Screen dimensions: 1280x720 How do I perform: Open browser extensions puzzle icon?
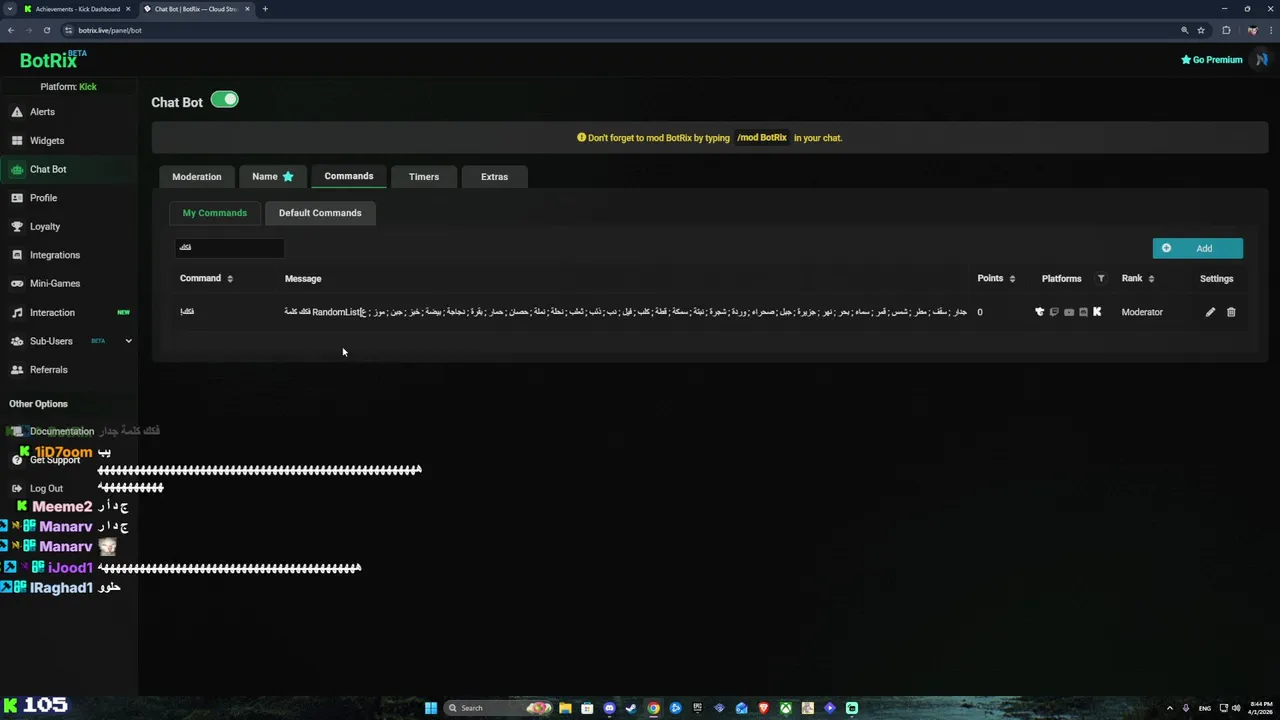(1227, 30)
